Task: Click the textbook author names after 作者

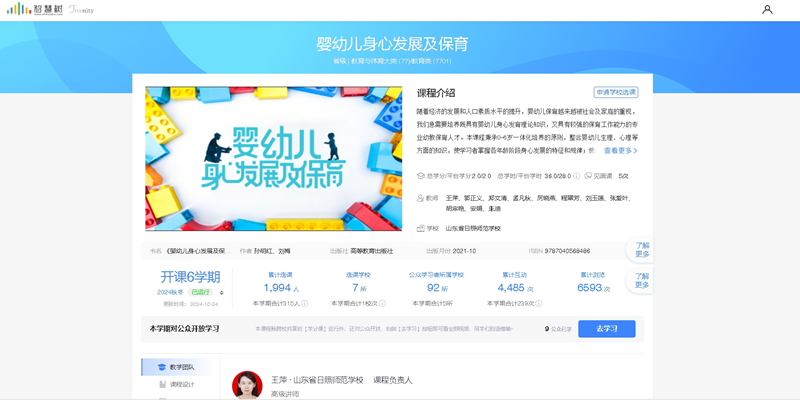Action: pos(272,251)
